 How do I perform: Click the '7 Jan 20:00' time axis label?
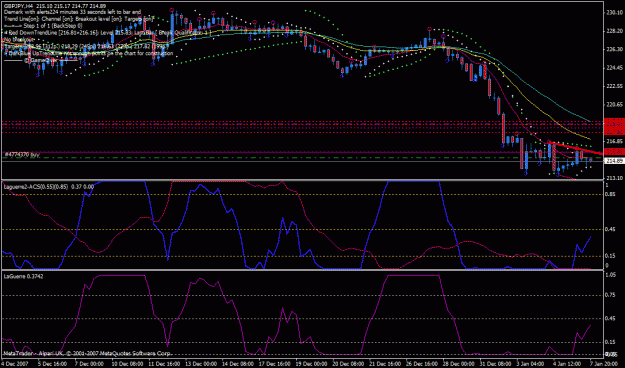(x=604, y=364)
